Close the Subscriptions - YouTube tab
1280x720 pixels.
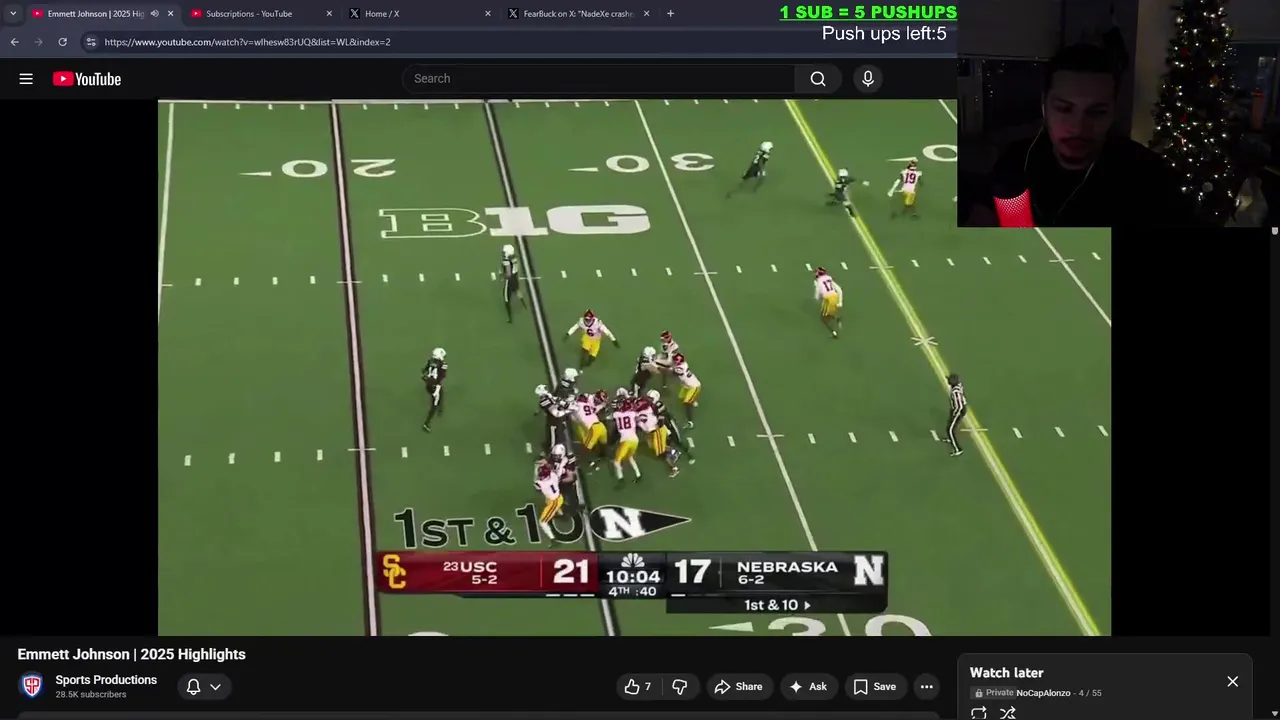click(329, 14)
